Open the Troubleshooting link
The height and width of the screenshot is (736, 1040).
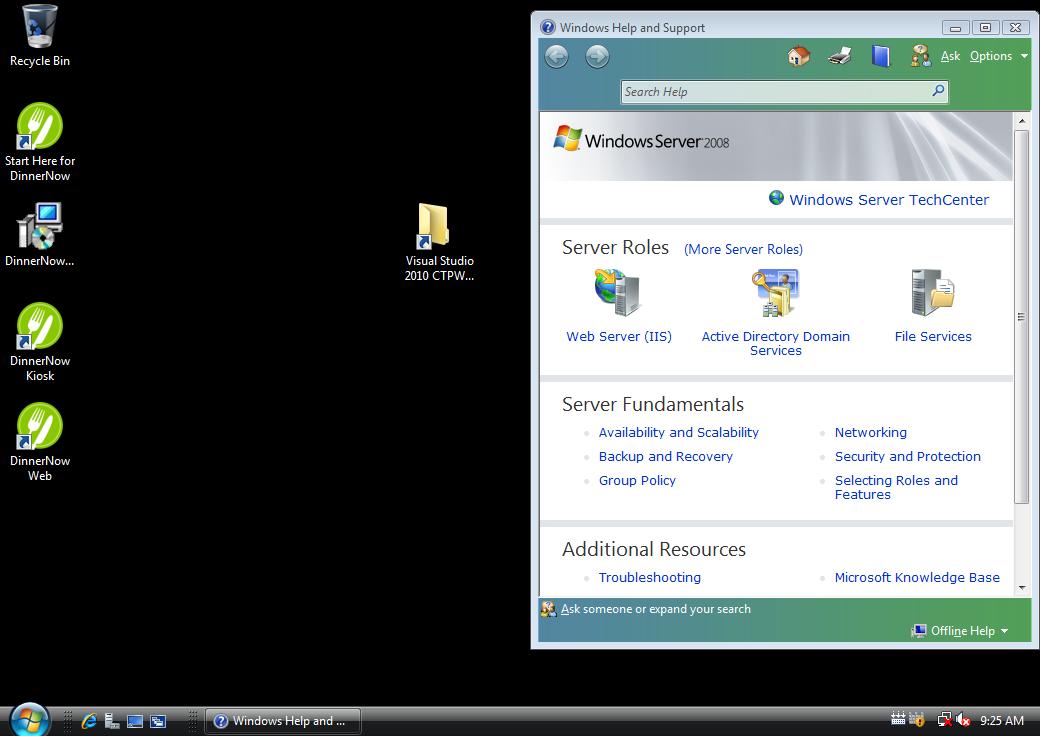click(649, 578)
